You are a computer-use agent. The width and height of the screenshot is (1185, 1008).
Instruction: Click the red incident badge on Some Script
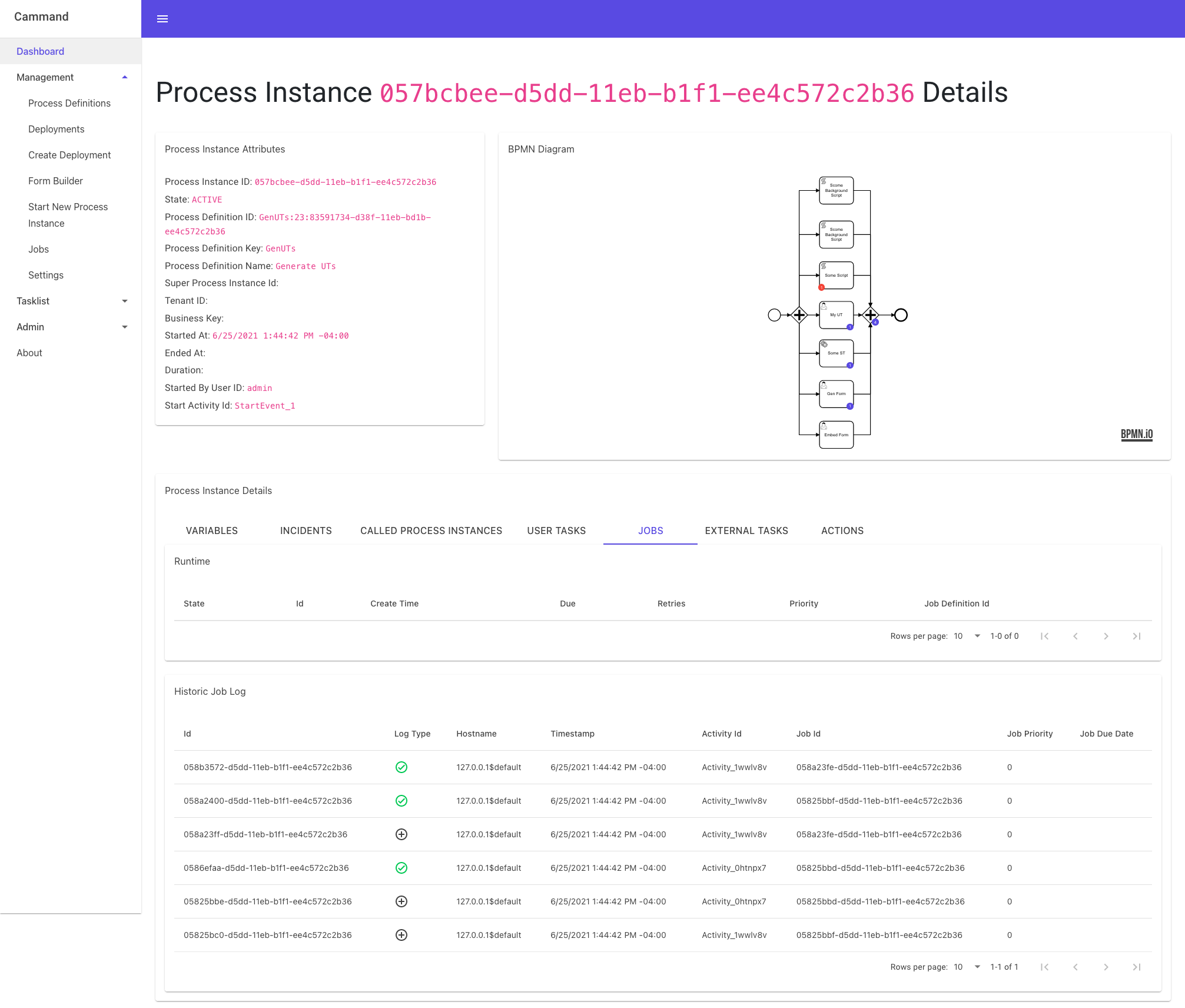tap(821, 287)
